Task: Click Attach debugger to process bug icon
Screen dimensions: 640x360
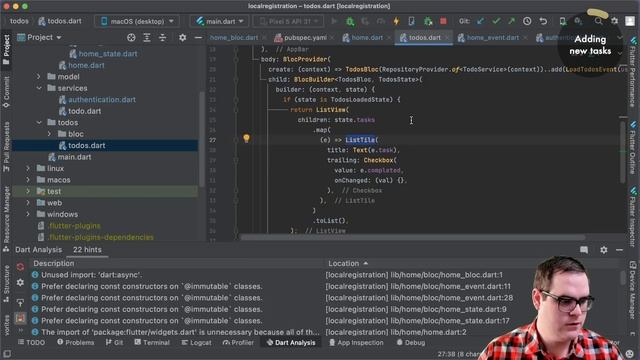Action: coord(428,21)
